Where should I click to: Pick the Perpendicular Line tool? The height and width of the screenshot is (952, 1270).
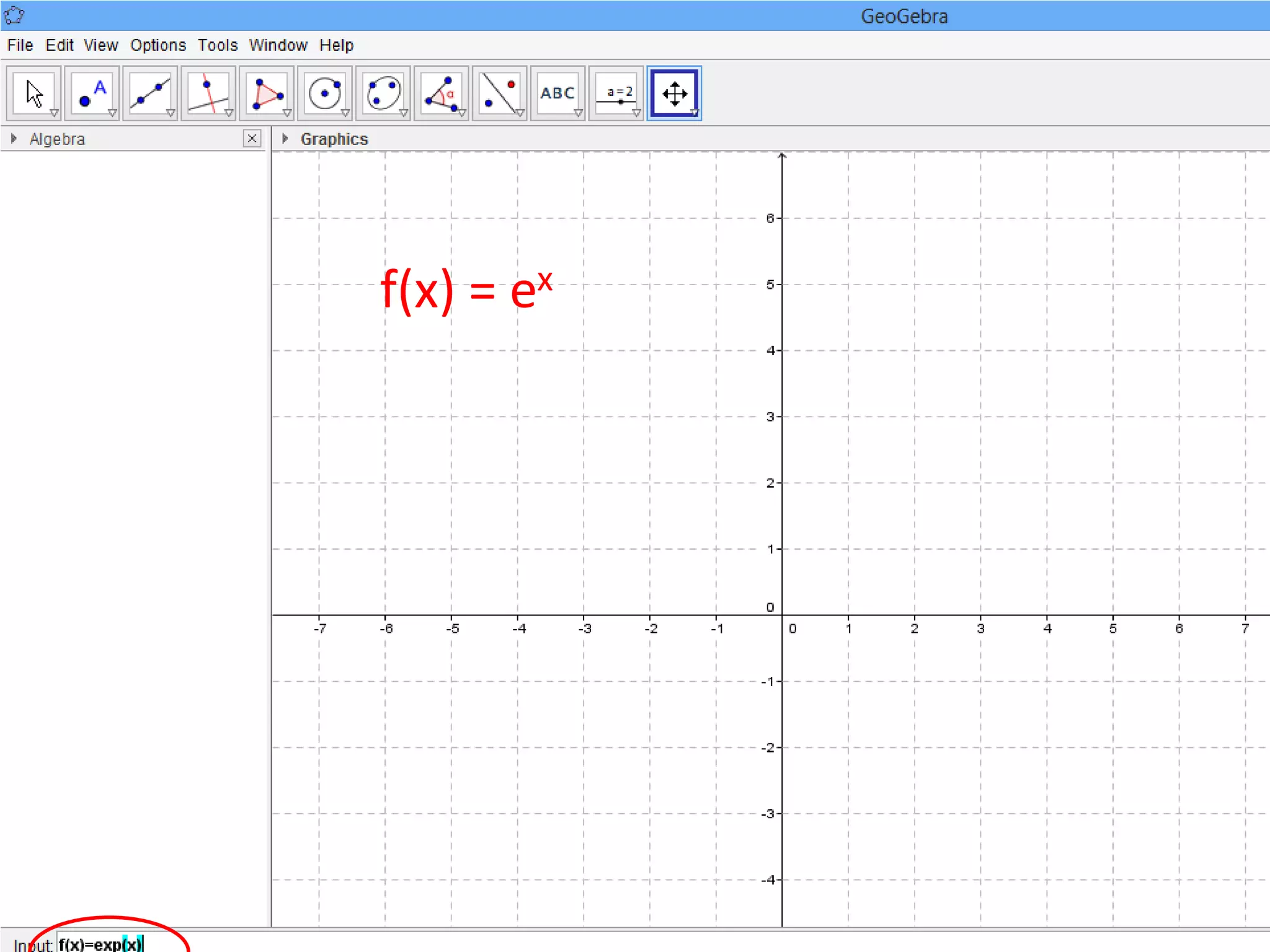pos(208,93)
